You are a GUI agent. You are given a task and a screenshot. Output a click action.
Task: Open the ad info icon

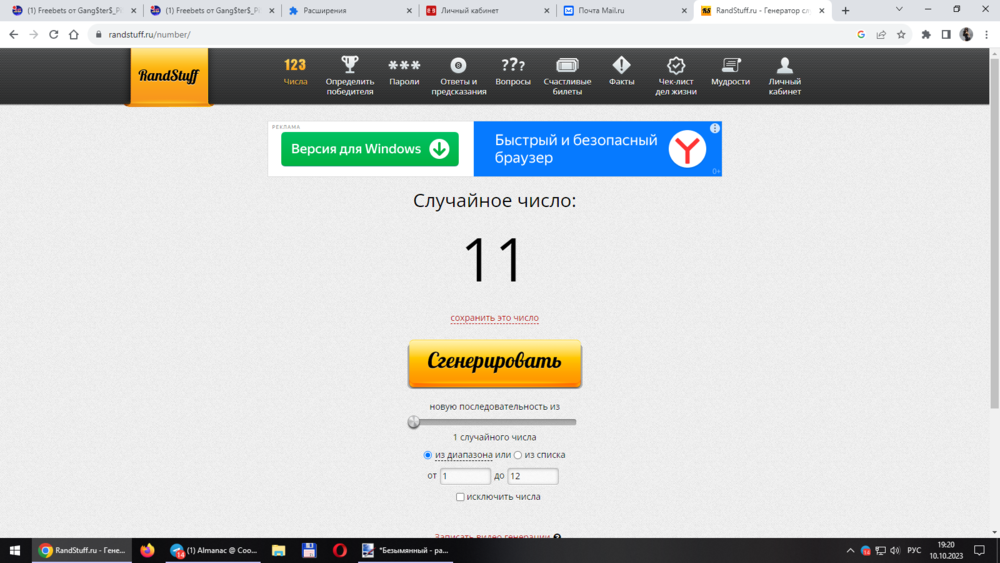(x=715, y=128)
